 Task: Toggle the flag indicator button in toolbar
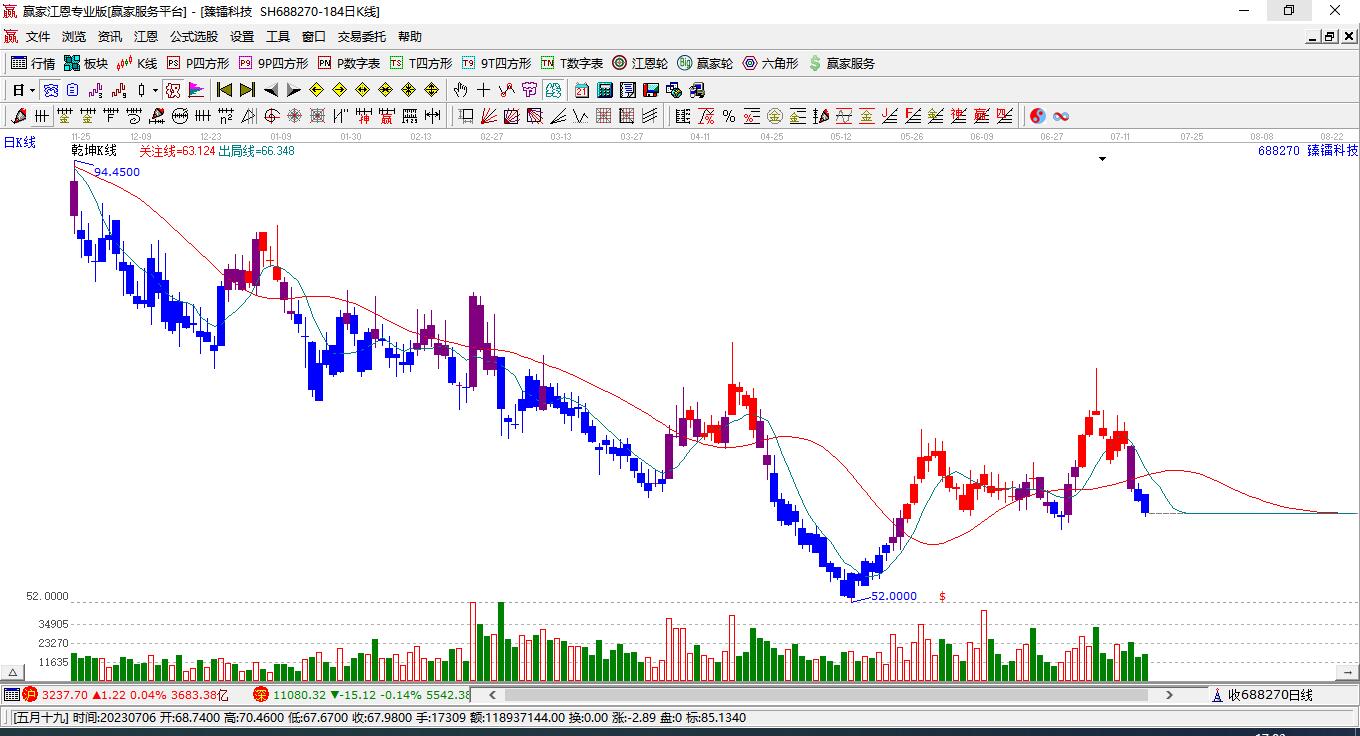tap(197, 90)
